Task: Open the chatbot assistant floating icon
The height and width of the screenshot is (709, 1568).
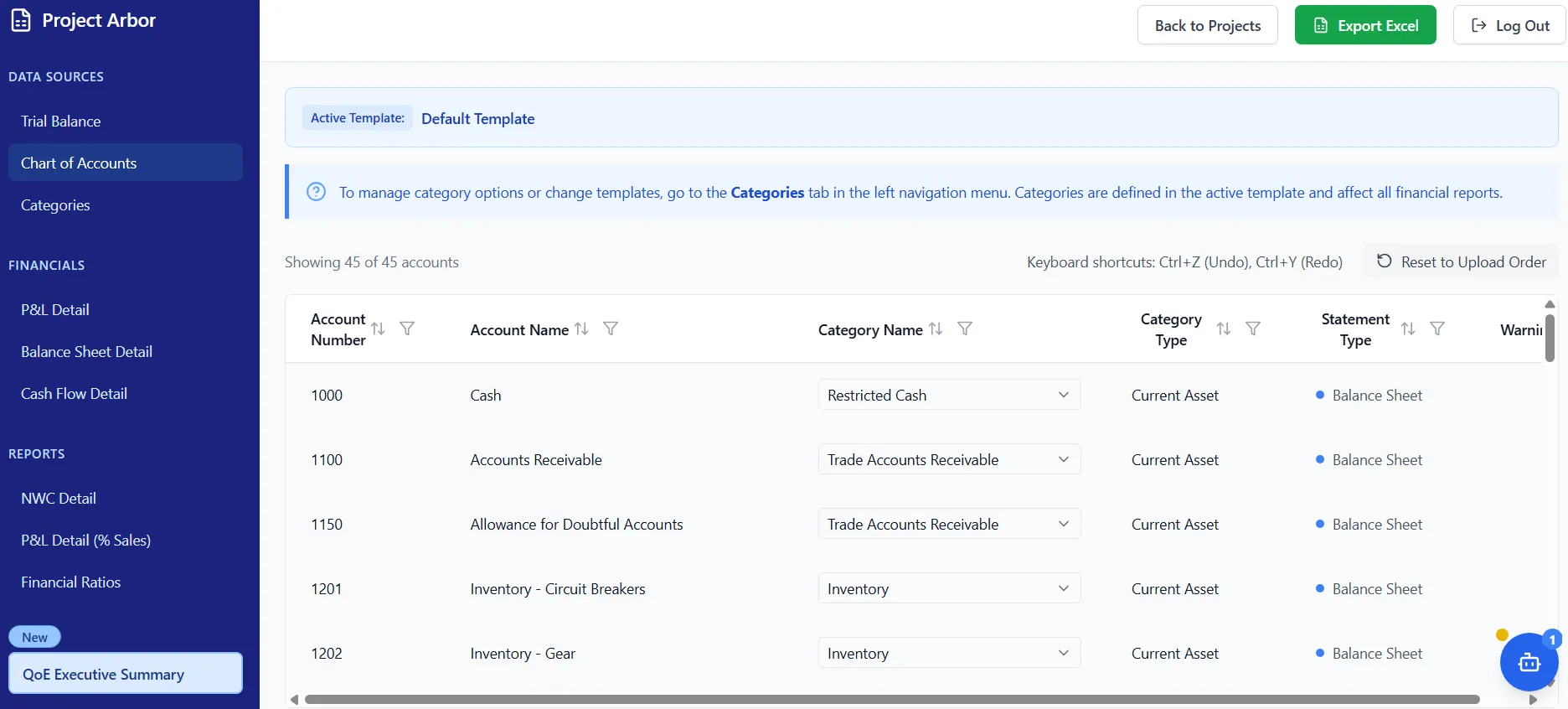Action: [1529, 662]
